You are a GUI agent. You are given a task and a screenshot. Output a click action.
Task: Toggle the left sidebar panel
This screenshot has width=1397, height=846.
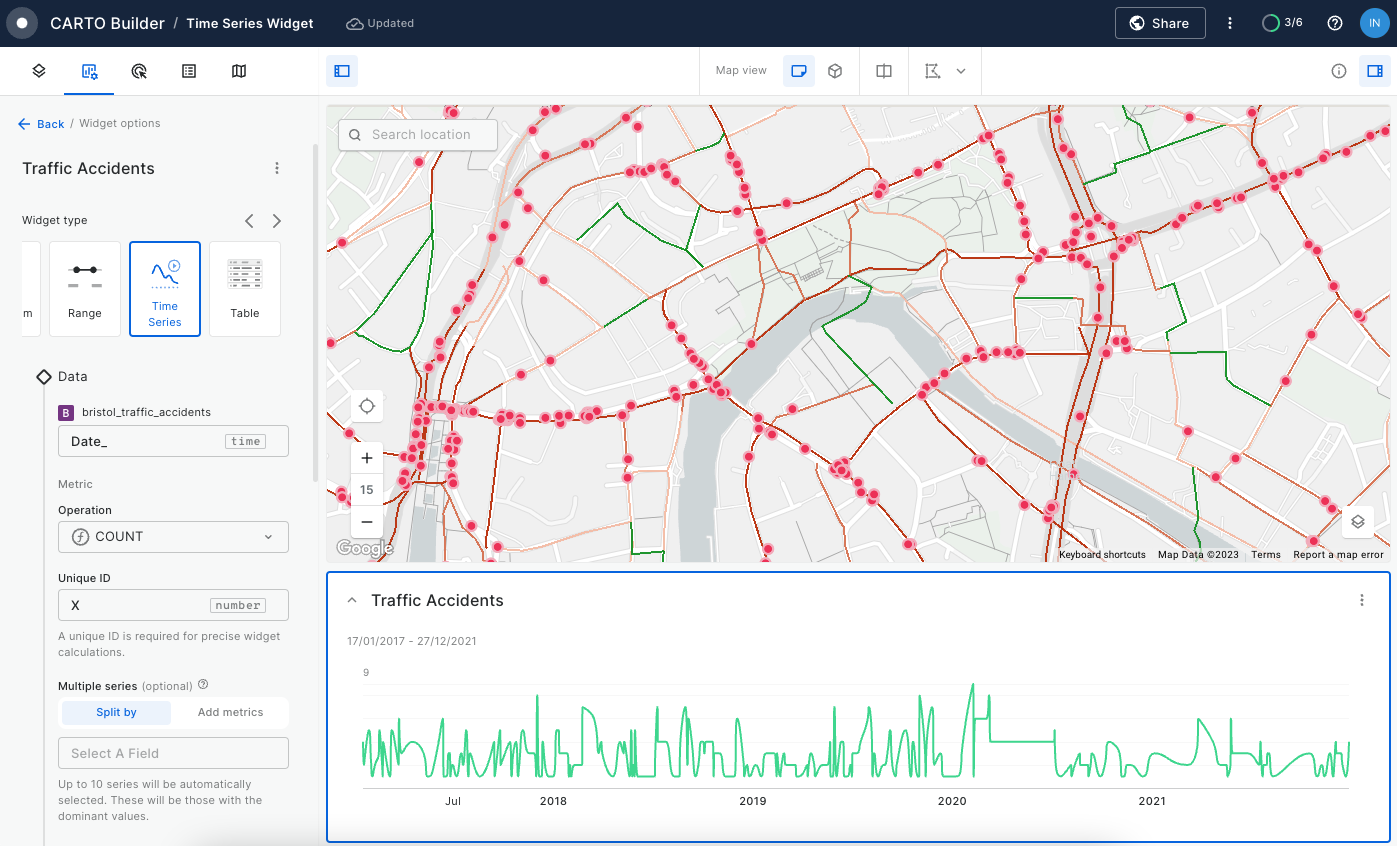point(342,71)
